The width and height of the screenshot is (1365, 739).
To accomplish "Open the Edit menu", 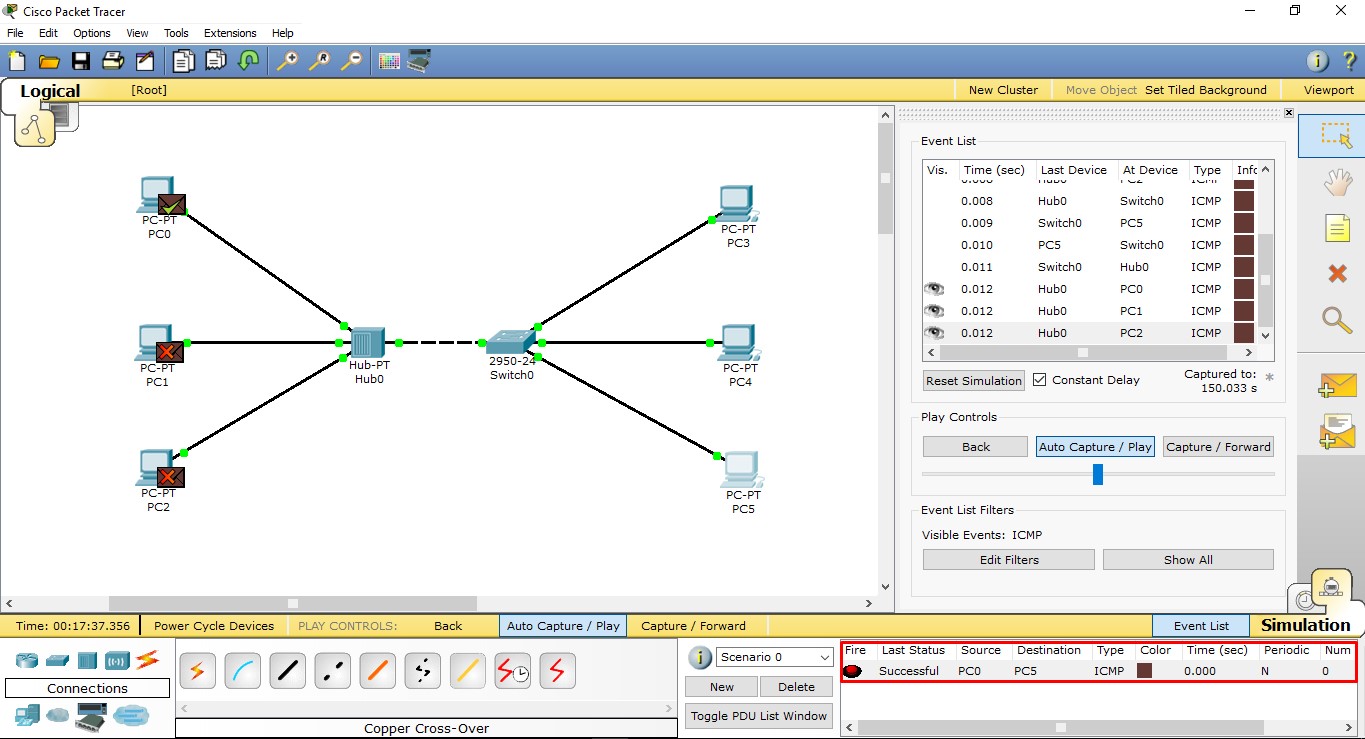I will click(x=48, y=33).
